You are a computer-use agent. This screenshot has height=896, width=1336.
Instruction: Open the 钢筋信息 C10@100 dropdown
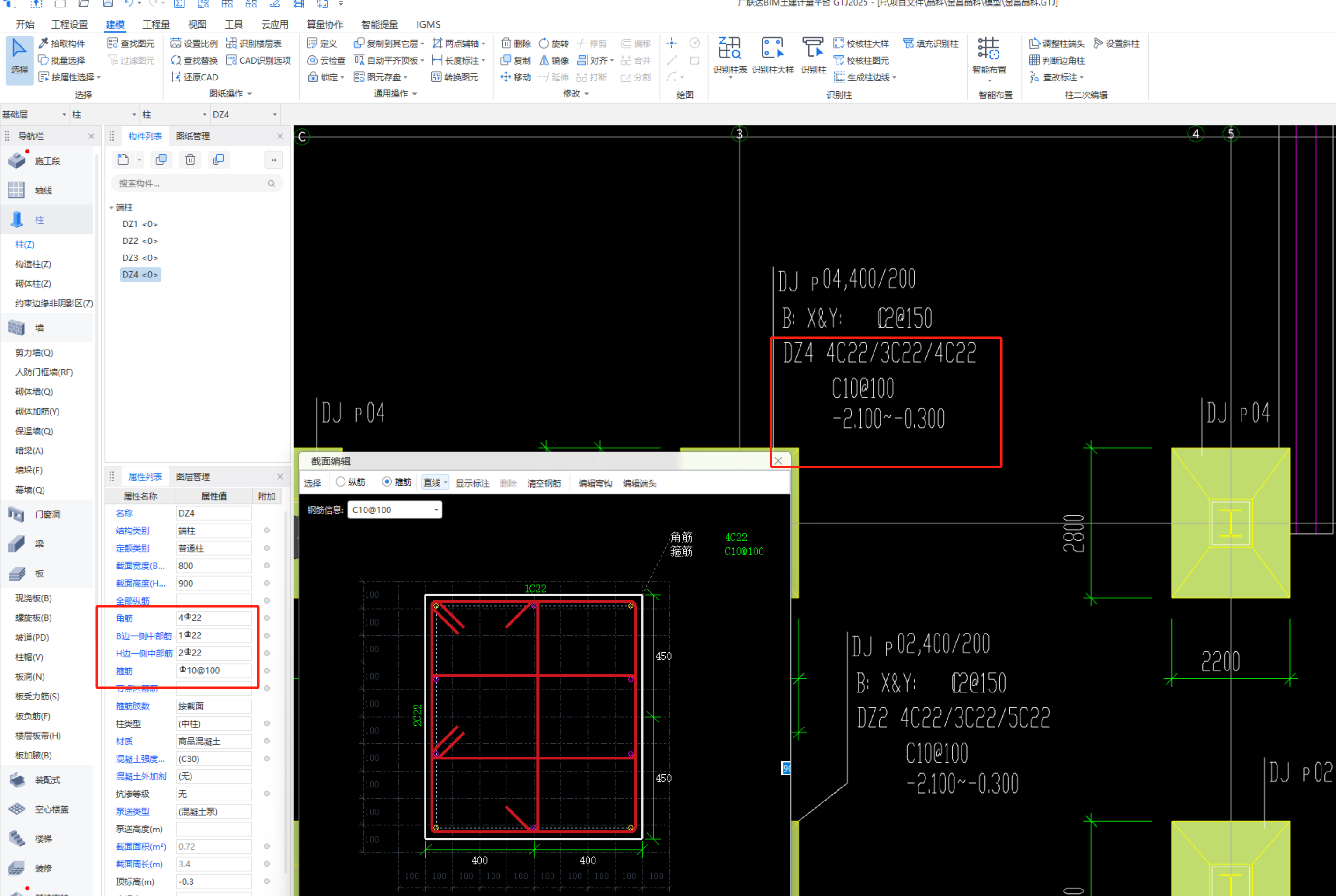(395, 510)
